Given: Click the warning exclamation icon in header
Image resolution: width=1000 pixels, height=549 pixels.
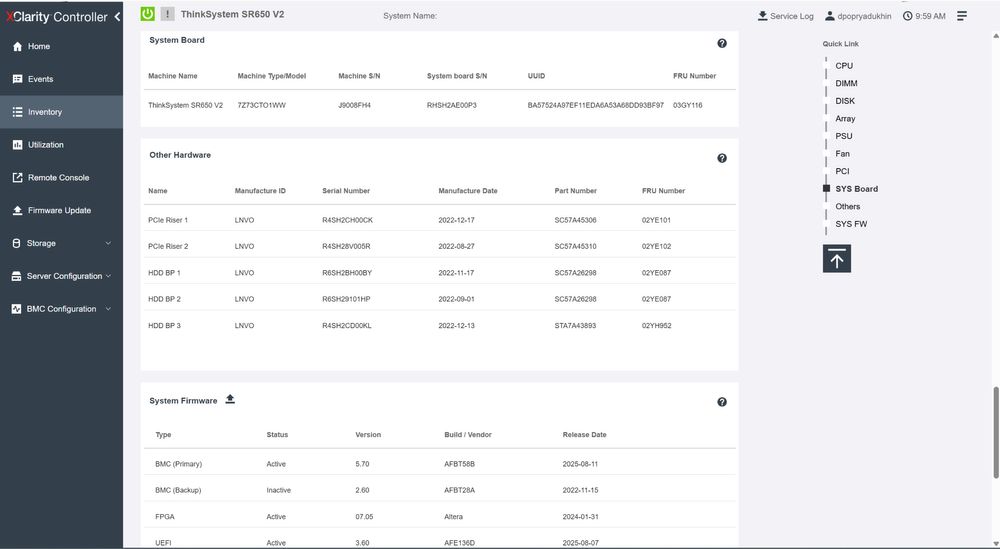Looking at the screenshot, I should coord(167,13).
